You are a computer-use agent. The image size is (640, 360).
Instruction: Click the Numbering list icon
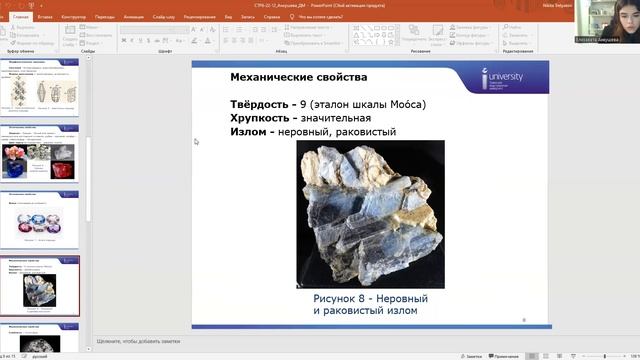[x=240, y=30]
